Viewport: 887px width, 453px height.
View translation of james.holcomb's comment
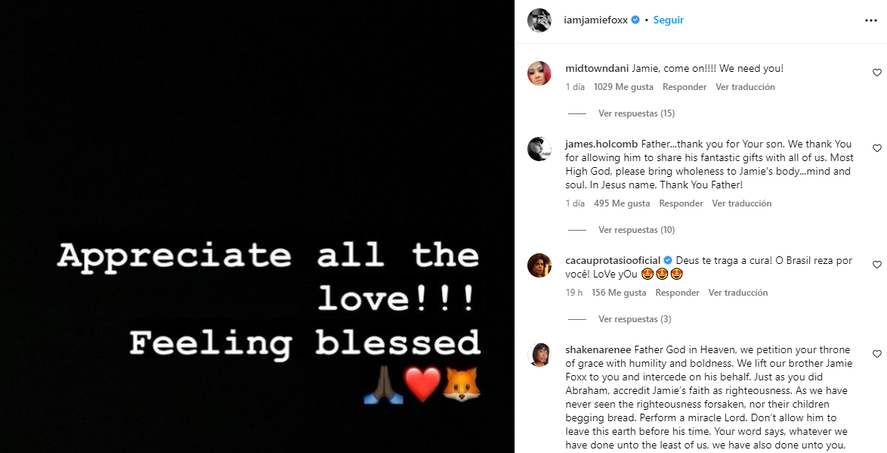[x=741, y=203]
